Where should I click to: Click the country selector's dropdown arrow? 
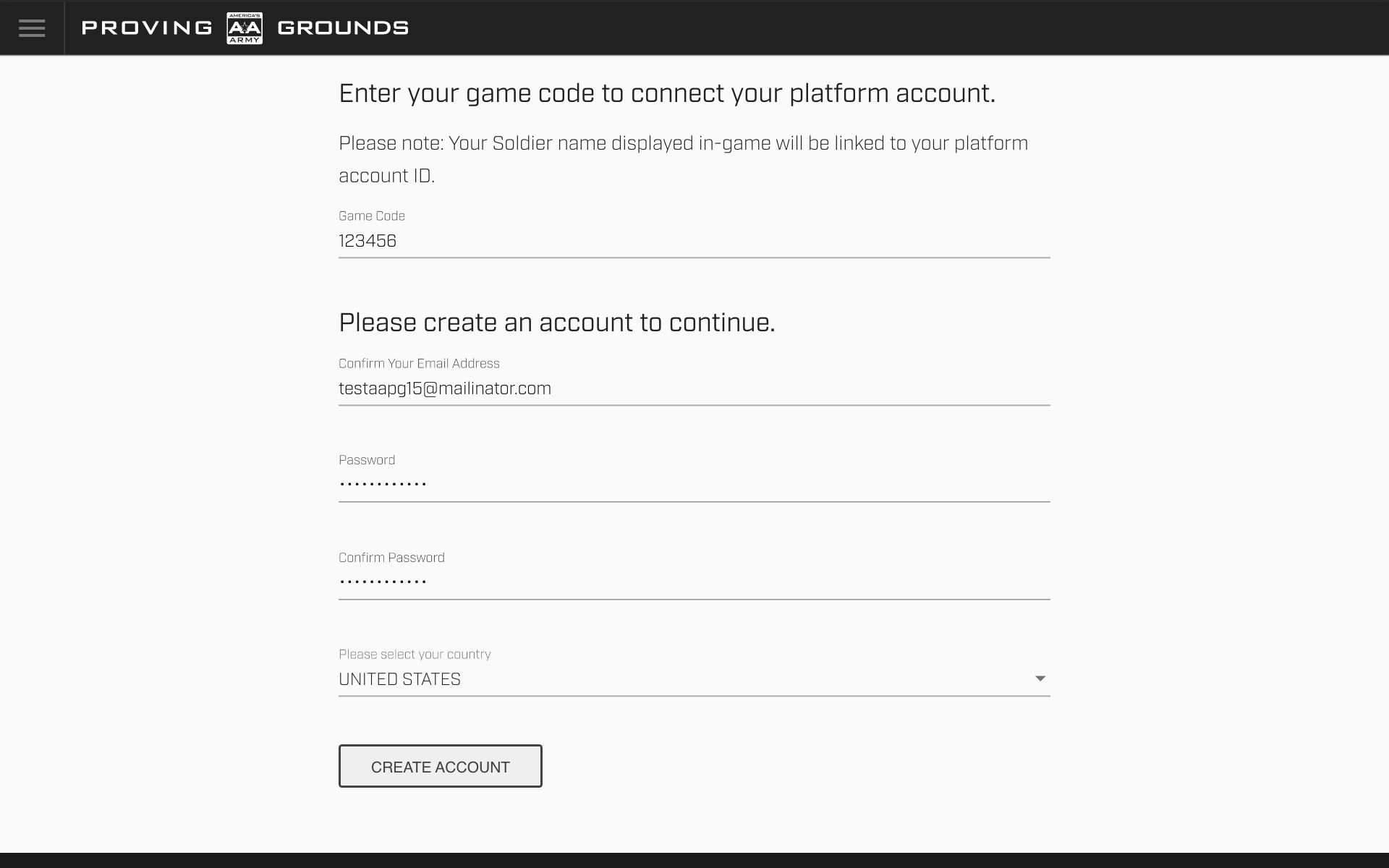(x=1040, y=678)
